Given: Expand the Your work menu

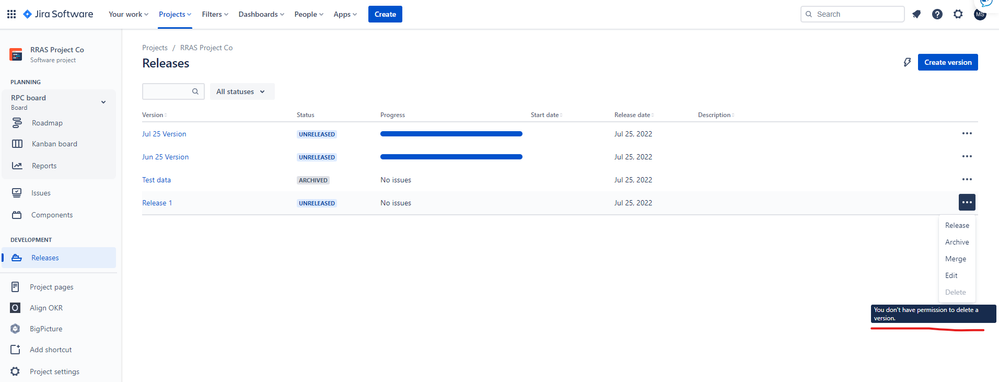Looking at the screenshot, I should [x=129, y=14].
